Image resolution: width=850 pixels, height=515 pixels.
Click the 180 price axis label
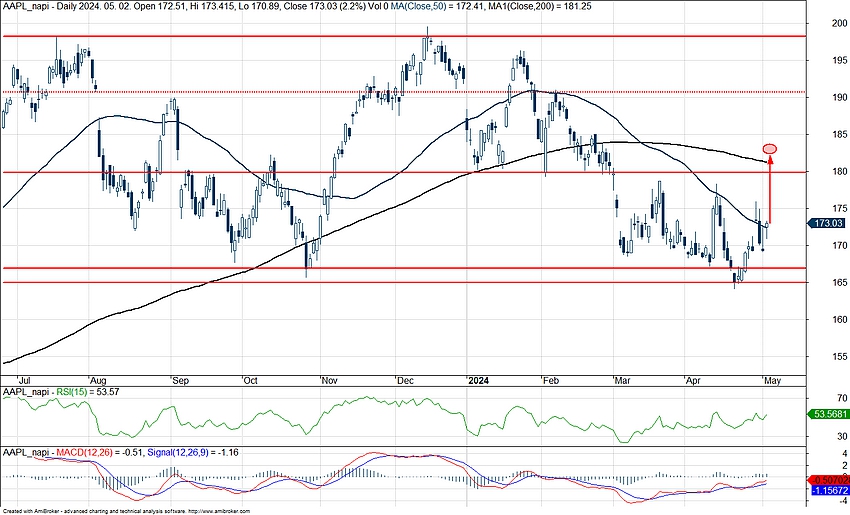840,172
